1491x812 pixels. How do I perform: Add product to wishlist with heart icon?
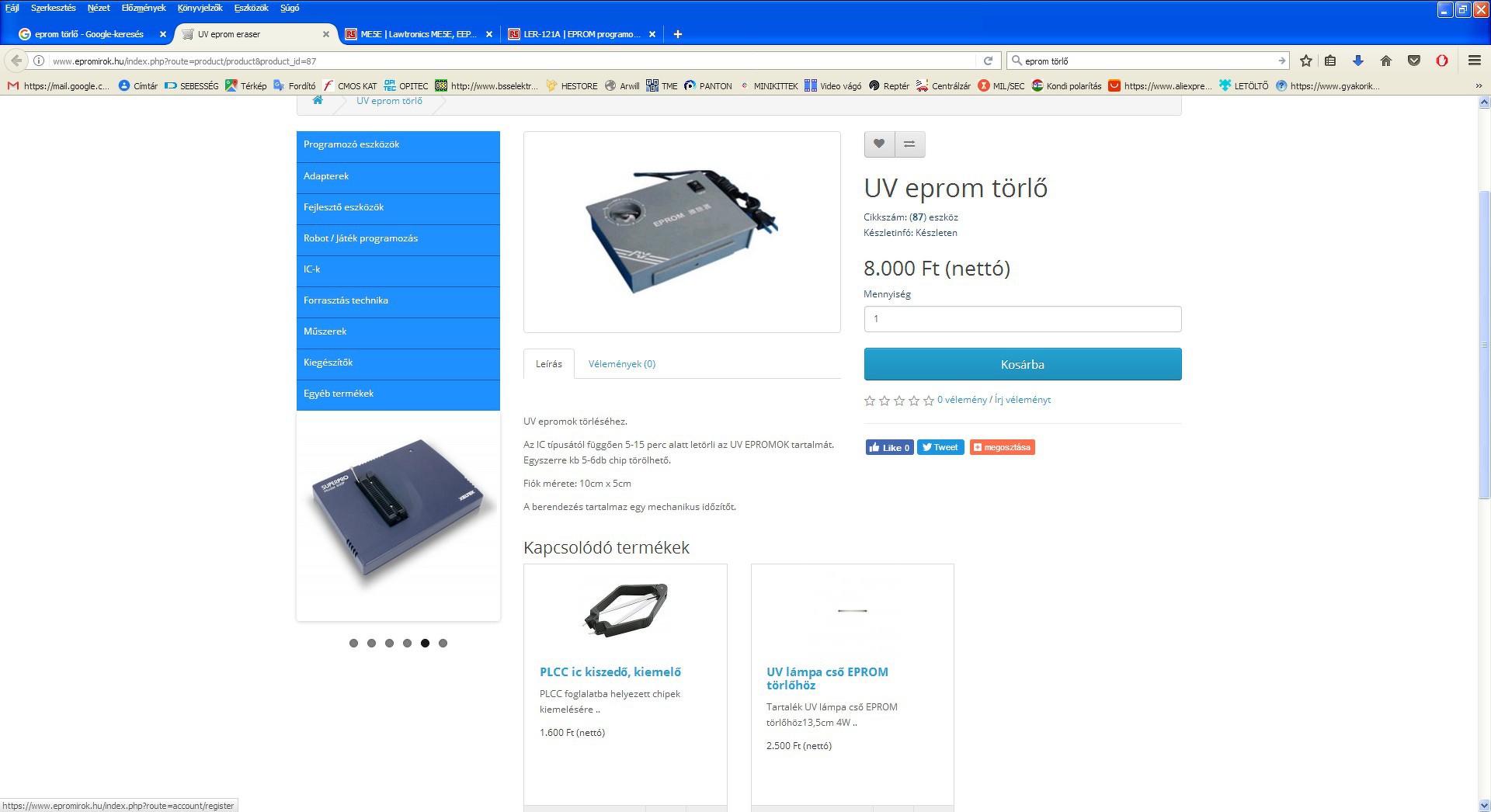tap(879, 144)
